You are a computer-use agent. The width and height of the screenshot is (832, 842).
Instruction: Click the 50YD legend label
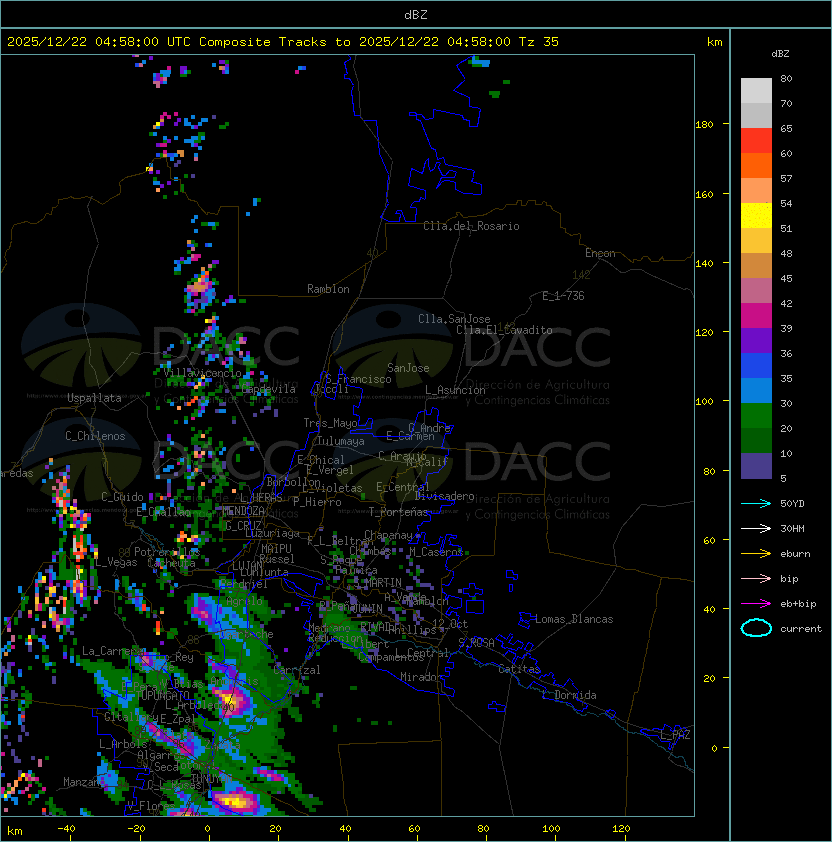tap(792, 503)
